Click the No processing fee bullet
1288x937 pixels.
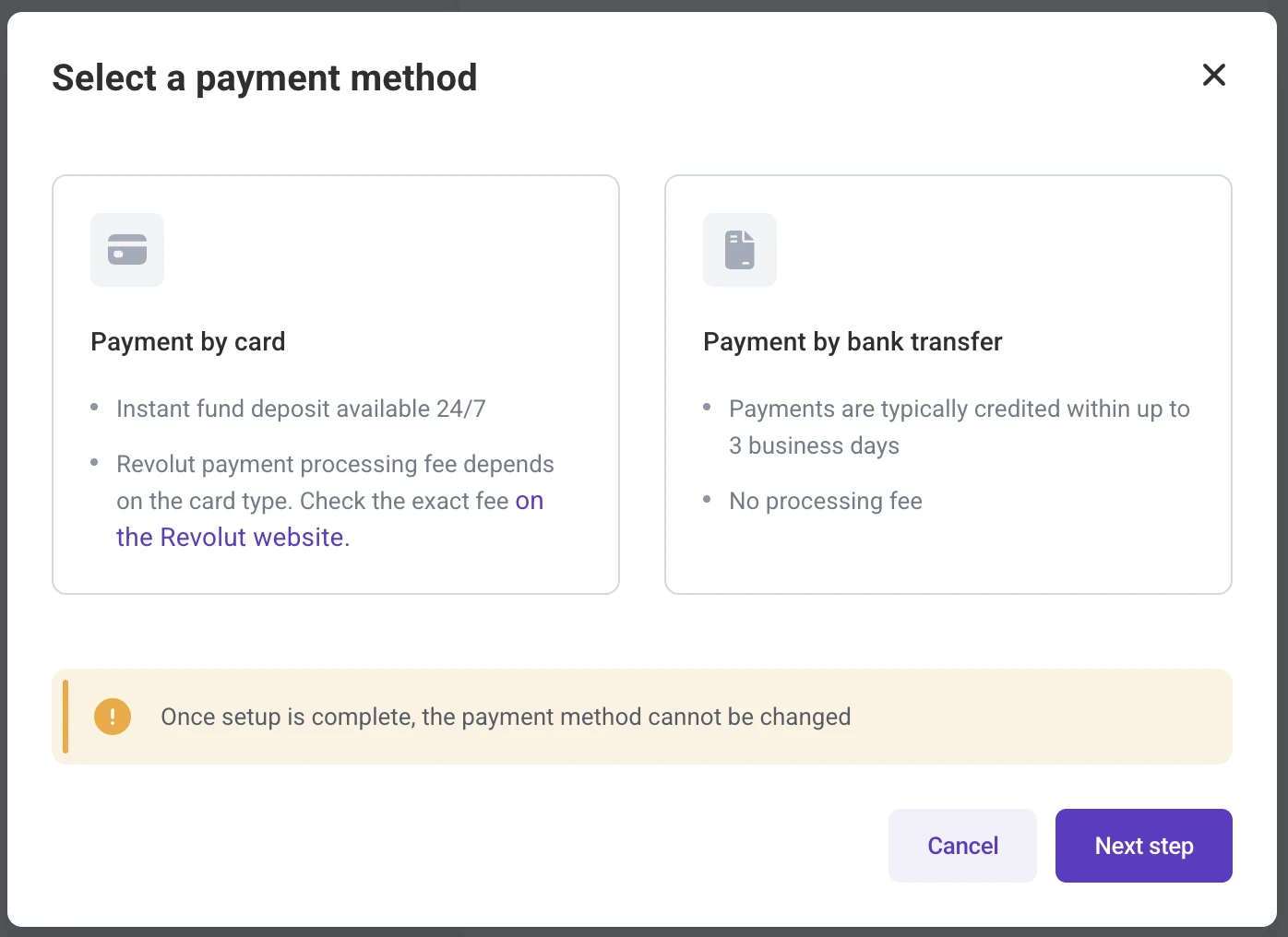tap(826, 501)
